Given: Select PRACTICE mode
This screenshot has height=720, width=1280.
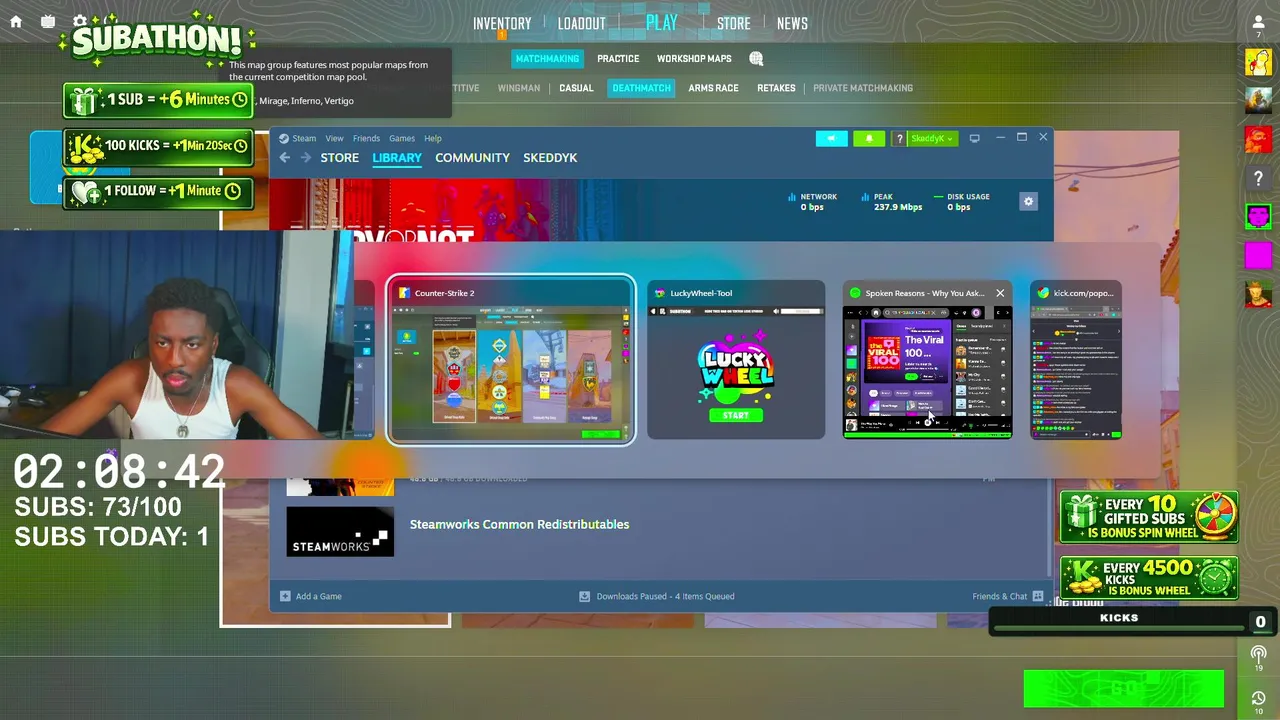Looking at the screenshot, I should point(618,59).
